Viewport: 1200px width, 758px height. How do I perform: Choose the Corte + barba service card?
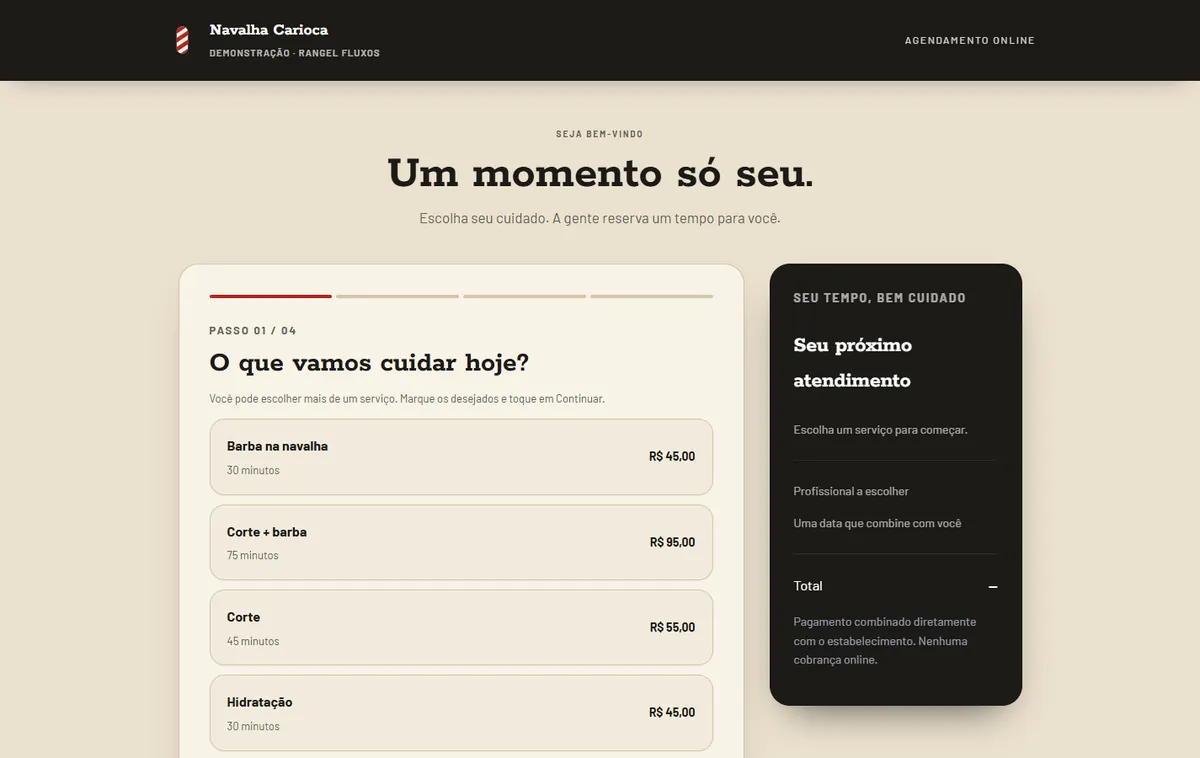click(461, 542)
